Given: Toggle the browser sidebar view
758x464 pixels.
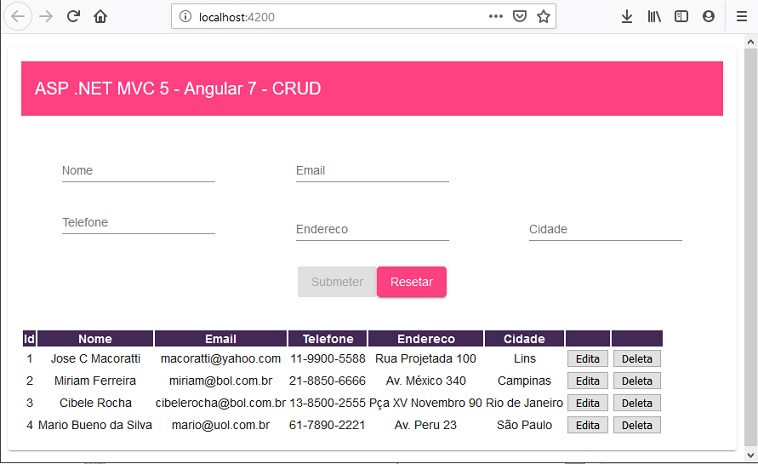Looking at the screenshot, I should (681, 16).
